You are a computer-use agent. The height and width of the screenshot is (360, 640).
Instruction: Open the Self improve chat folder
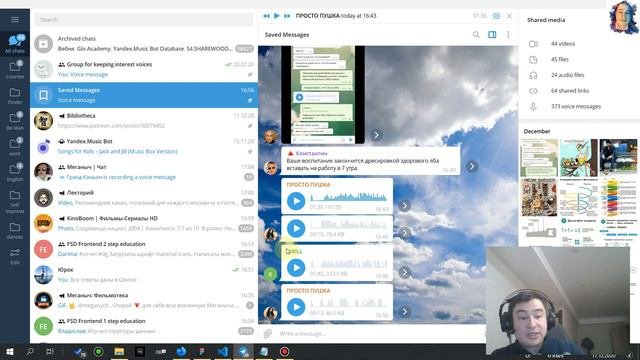[15, 202]
